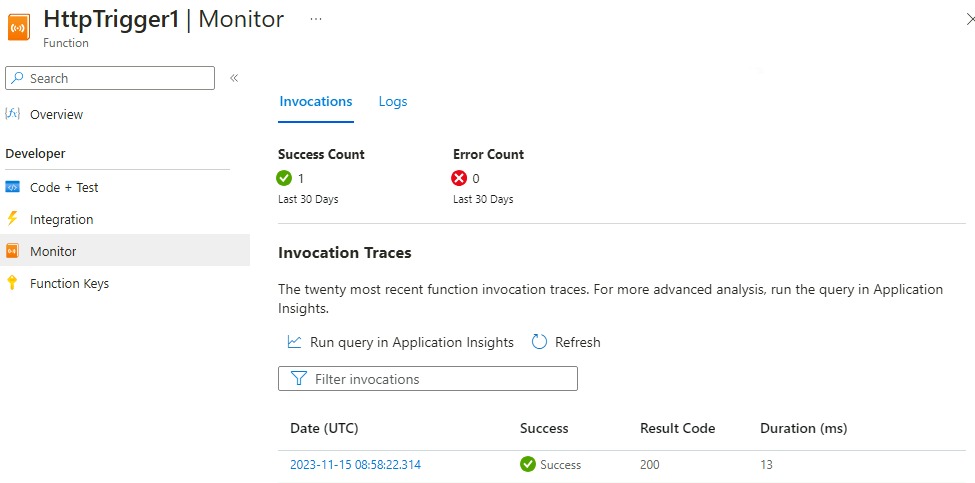Focus the Filter invocations input field
The image size is (975, 483).
[x=440, y=379]
